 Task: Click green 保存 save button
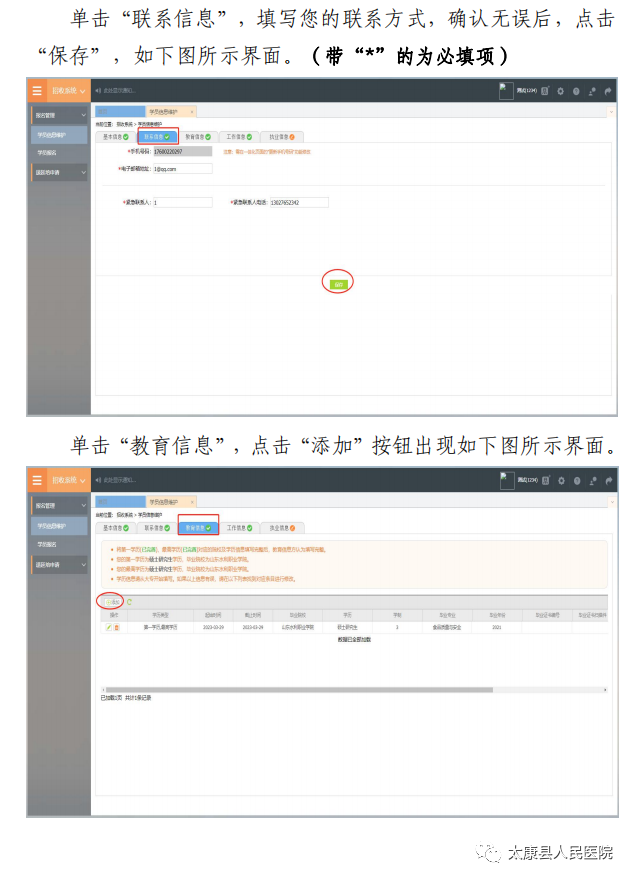[x=338, y=284]
